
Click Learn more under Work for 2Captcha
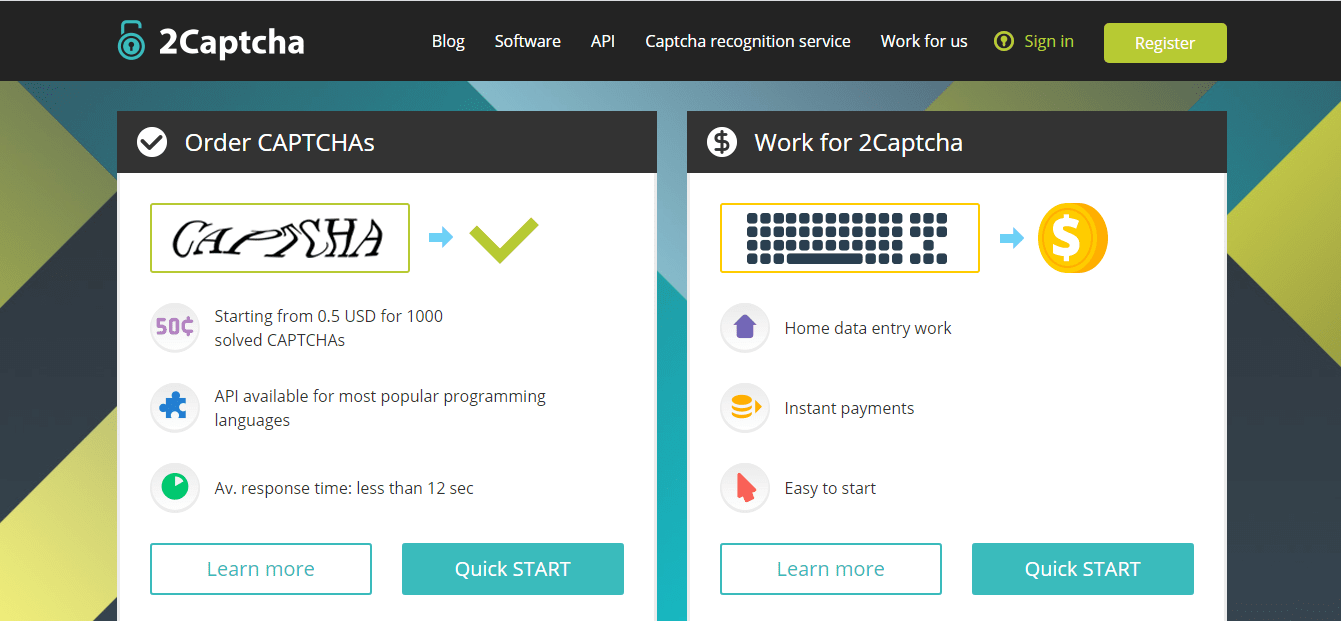(x=831, y=569)
